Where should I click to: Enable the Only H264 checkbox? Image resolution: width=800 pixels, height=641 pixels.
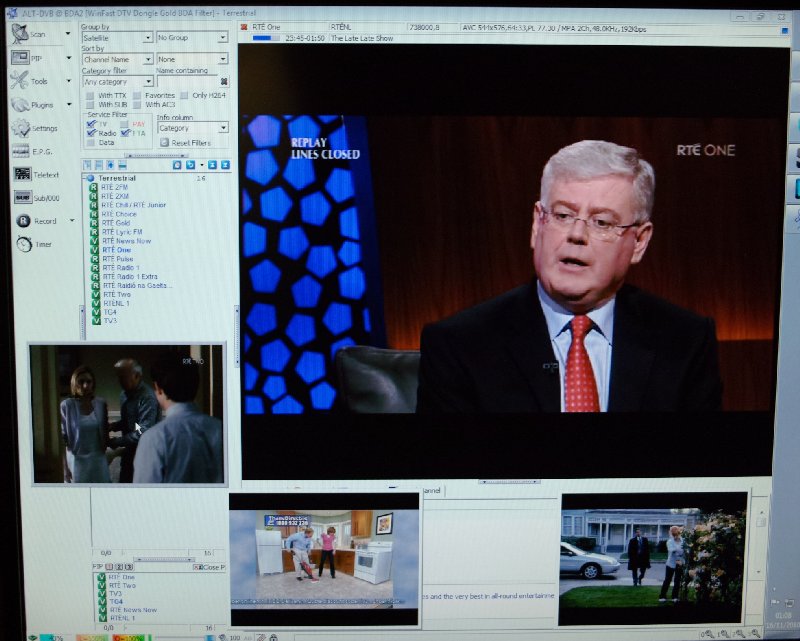184,95
